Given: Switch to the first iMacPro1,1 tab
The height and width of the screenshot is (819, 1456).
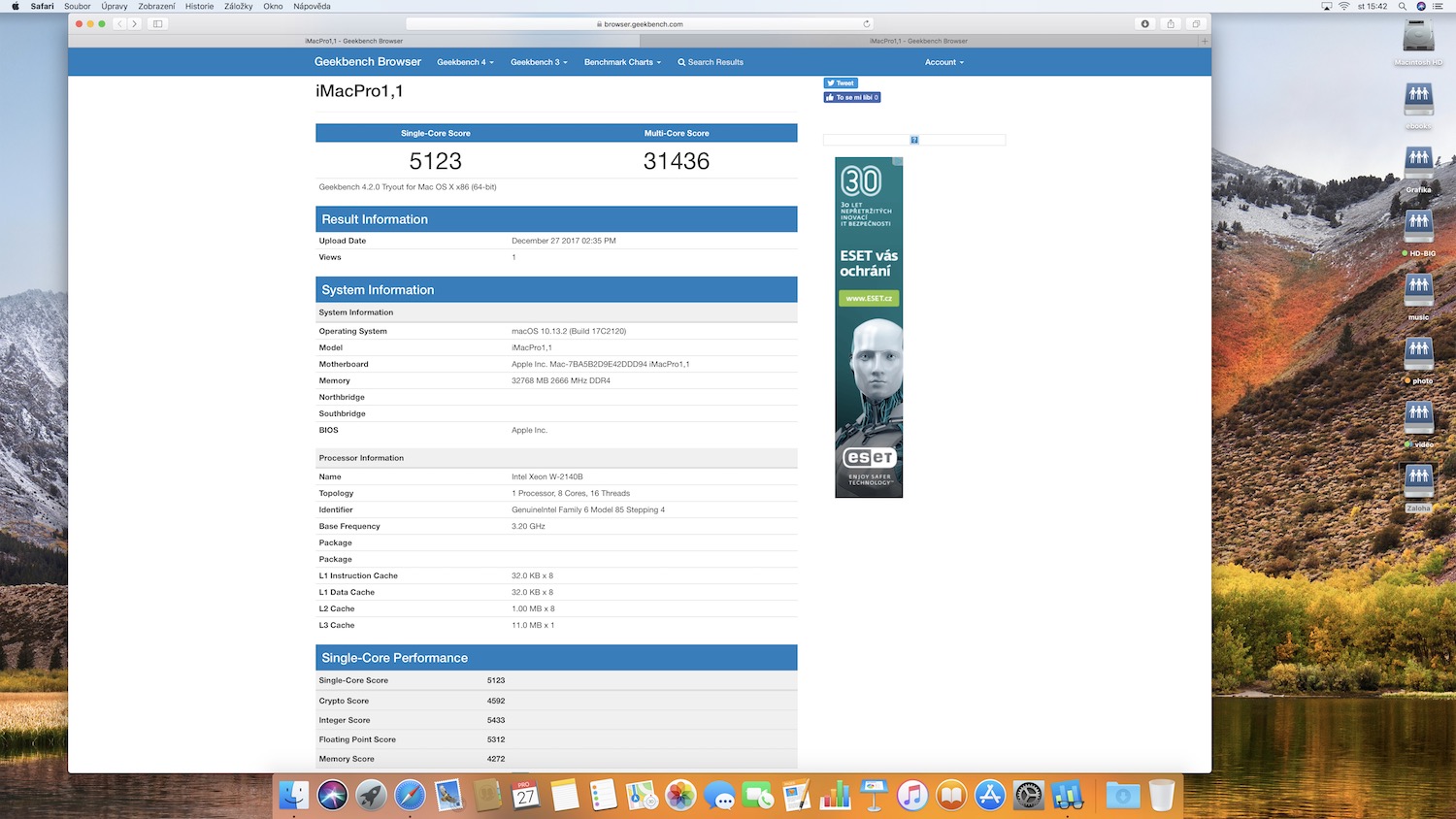Looking at the screenshot, I should (x=354, y=41).
